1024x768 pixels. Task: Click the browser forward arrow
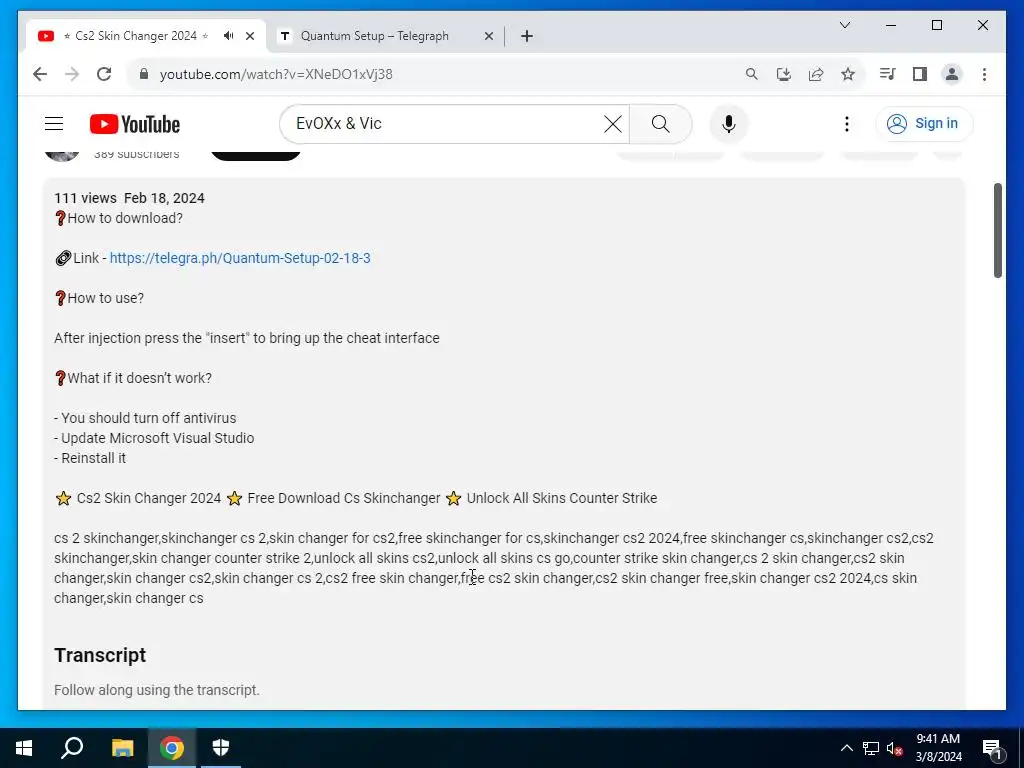(x=72, y=74)
